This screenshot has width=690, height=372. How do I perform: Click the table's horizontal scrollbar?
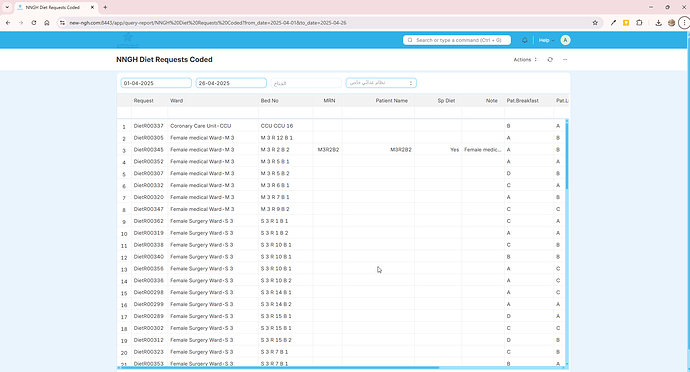pos(278,368)
